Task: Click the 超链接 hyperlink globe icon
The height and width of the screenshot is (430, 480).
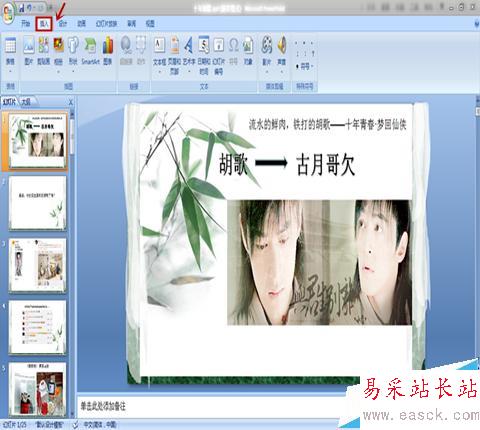Action: click(126, 51)
